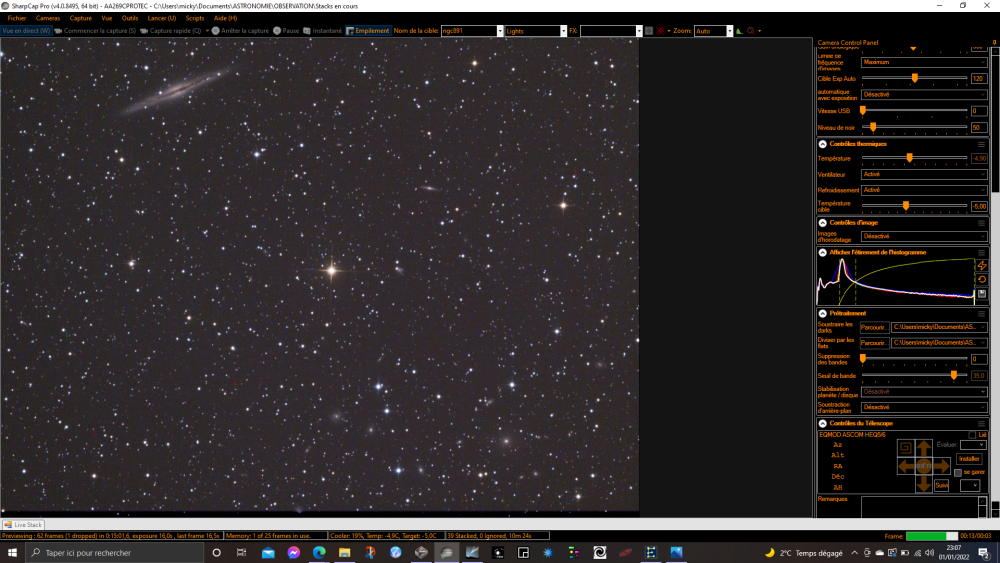Open the Refroidissement dropdown

[924, 190]
